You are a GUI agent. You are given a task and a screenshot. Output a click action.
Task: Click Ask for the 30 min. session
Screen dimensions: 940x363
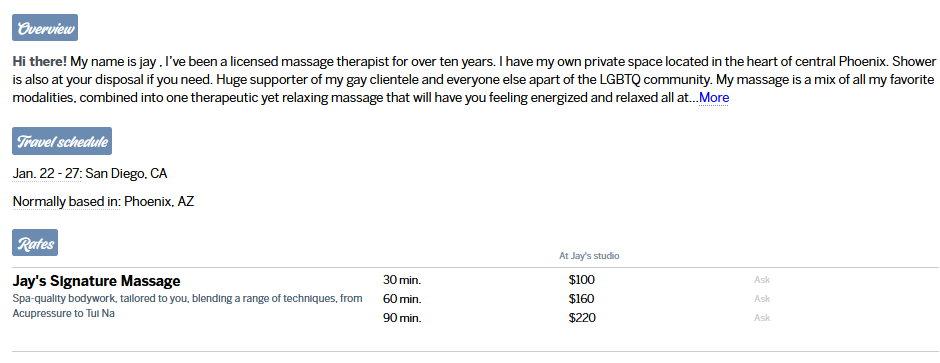pos(762,280)
